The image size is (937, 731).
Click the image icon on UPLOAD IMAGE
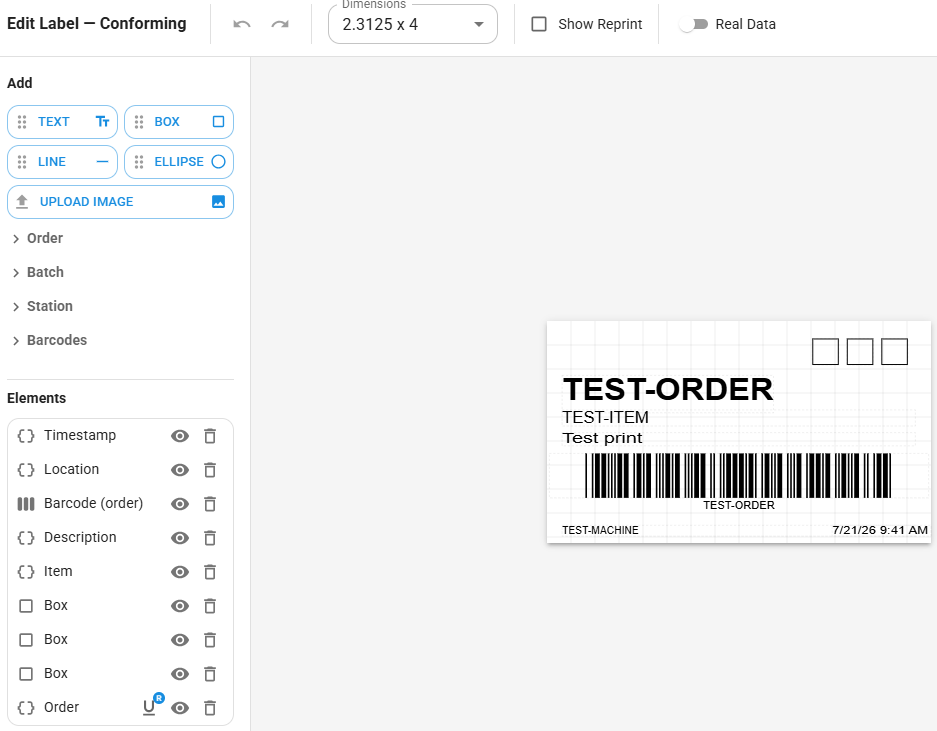point(219,202)
